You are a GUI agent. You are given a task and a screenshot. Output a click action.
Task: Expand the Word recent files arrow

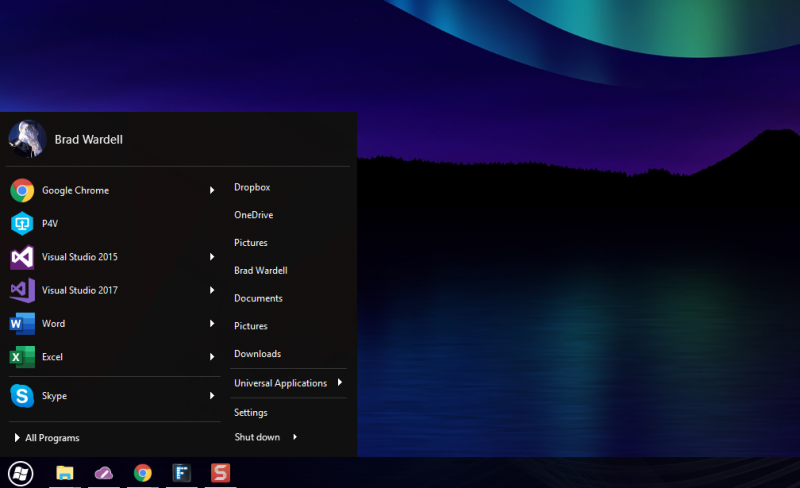212,324
